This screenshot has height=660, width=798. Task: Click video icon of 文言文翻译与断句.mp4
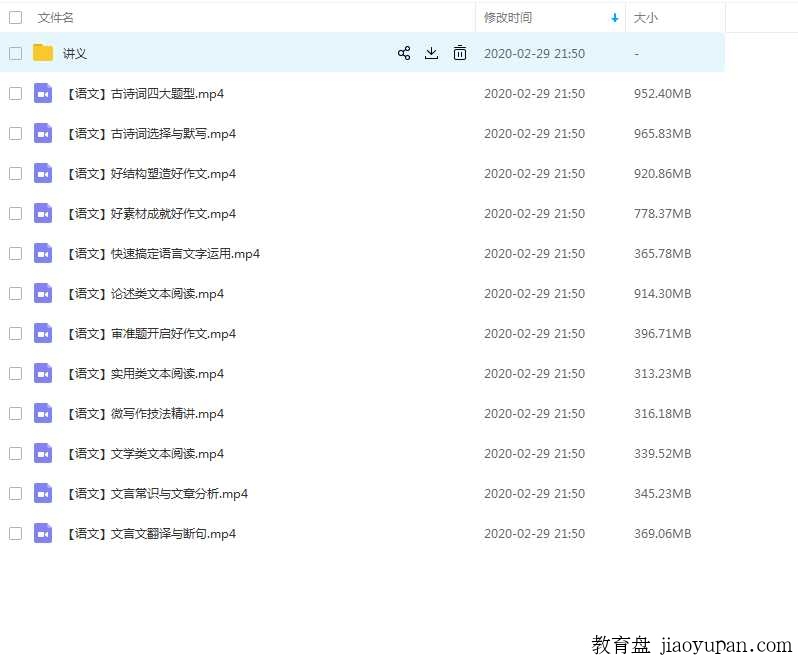click(43, 533)
